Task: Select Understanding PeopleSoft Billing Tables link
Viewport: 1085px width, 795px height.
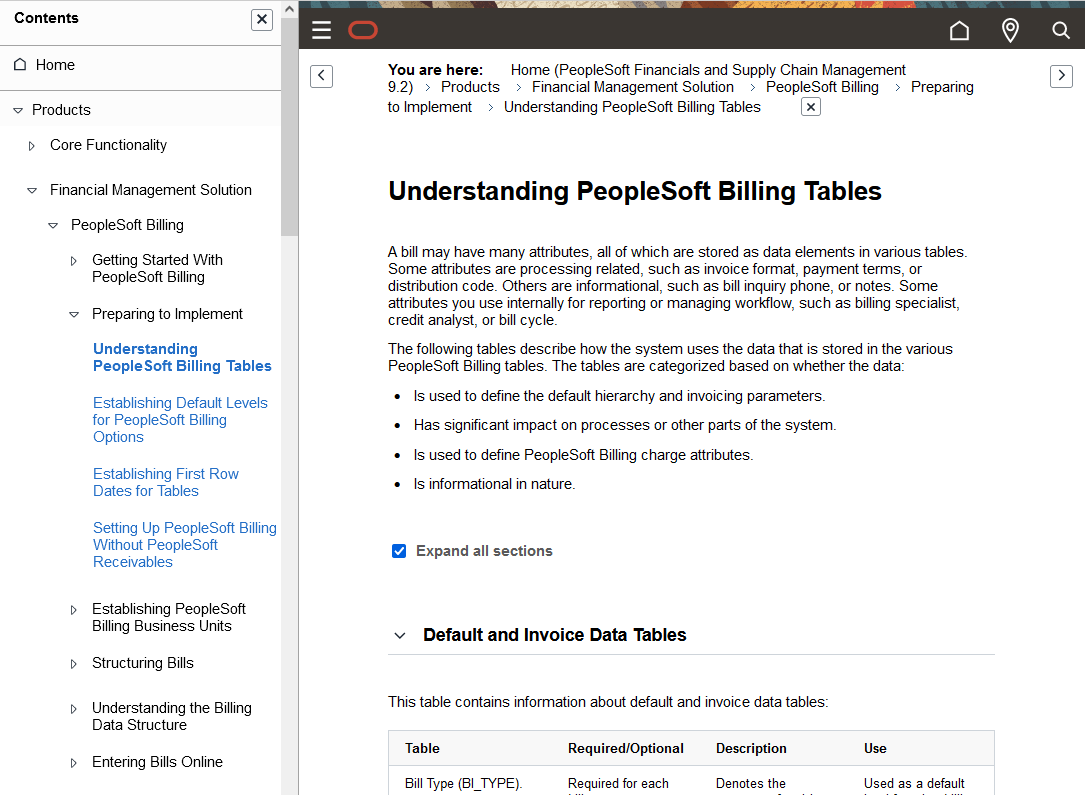Action: (182, 357)
